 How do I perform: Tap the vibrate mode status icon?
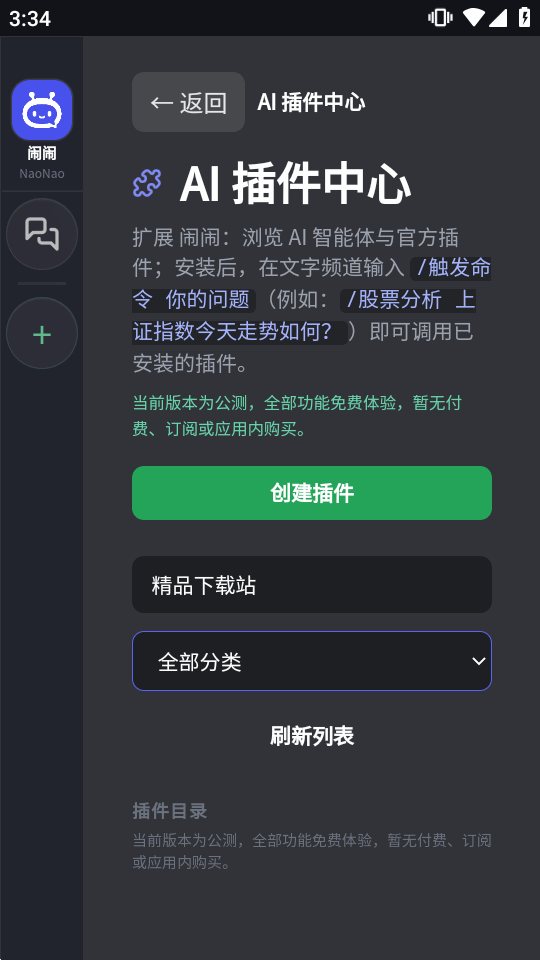(440, 18)
